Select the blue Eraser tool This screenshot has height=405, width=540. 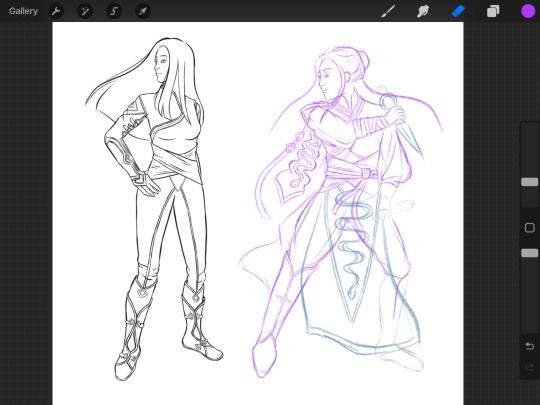coord(458,11)
